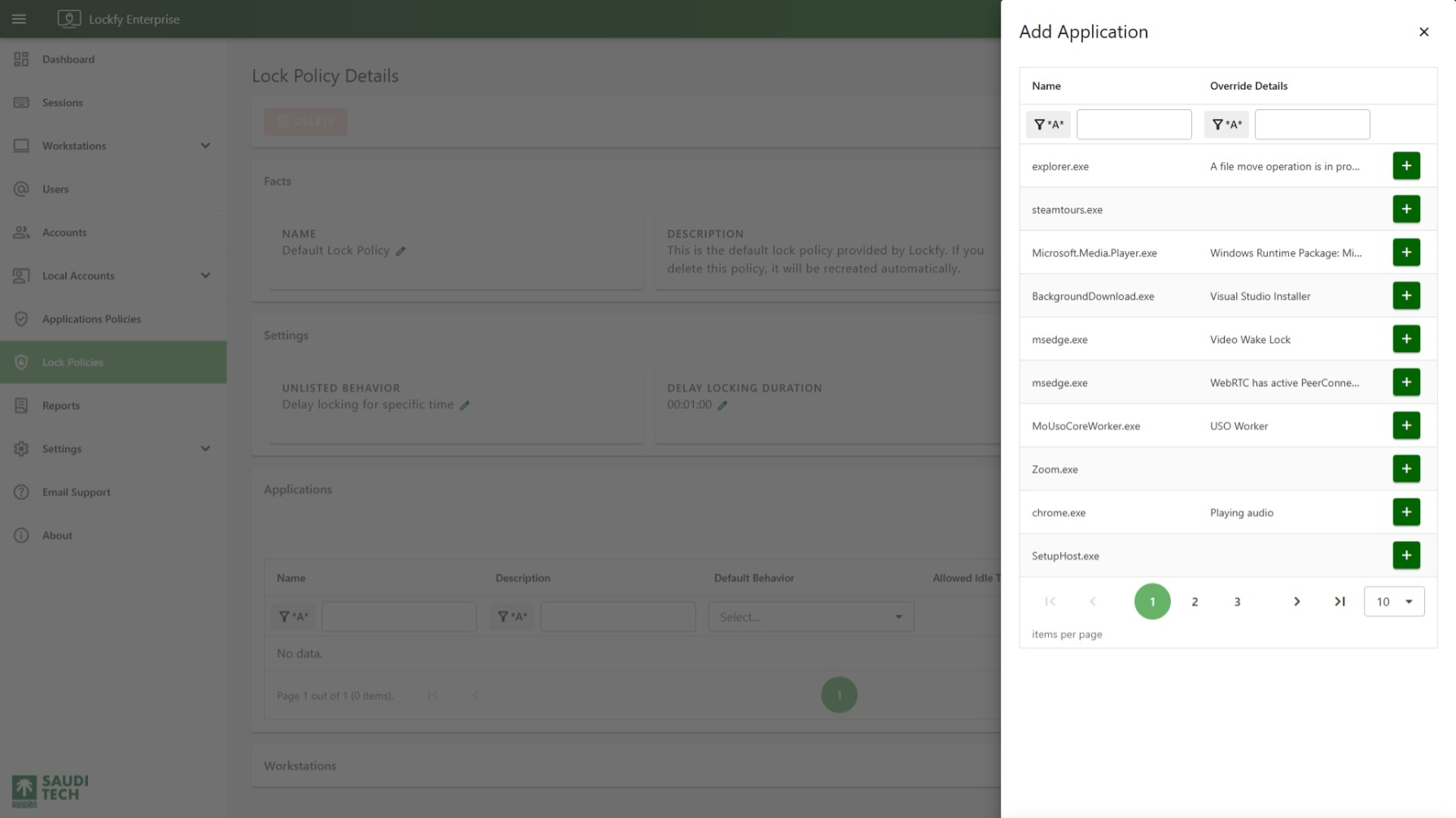Open the Users sidebar item
This screenshot has width=1456, height=818.
point(113,189)
